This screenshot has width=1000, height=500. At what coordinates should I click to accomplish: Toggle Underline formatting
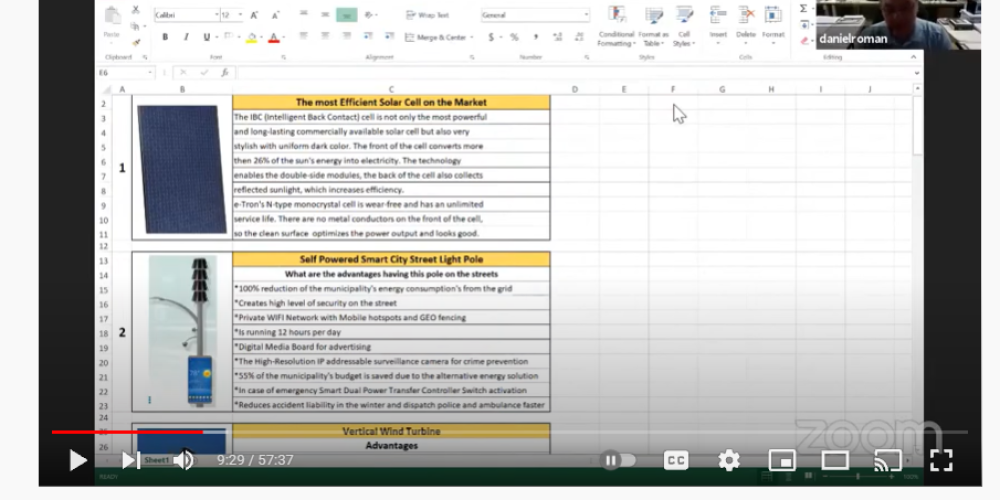pos(207,37)
